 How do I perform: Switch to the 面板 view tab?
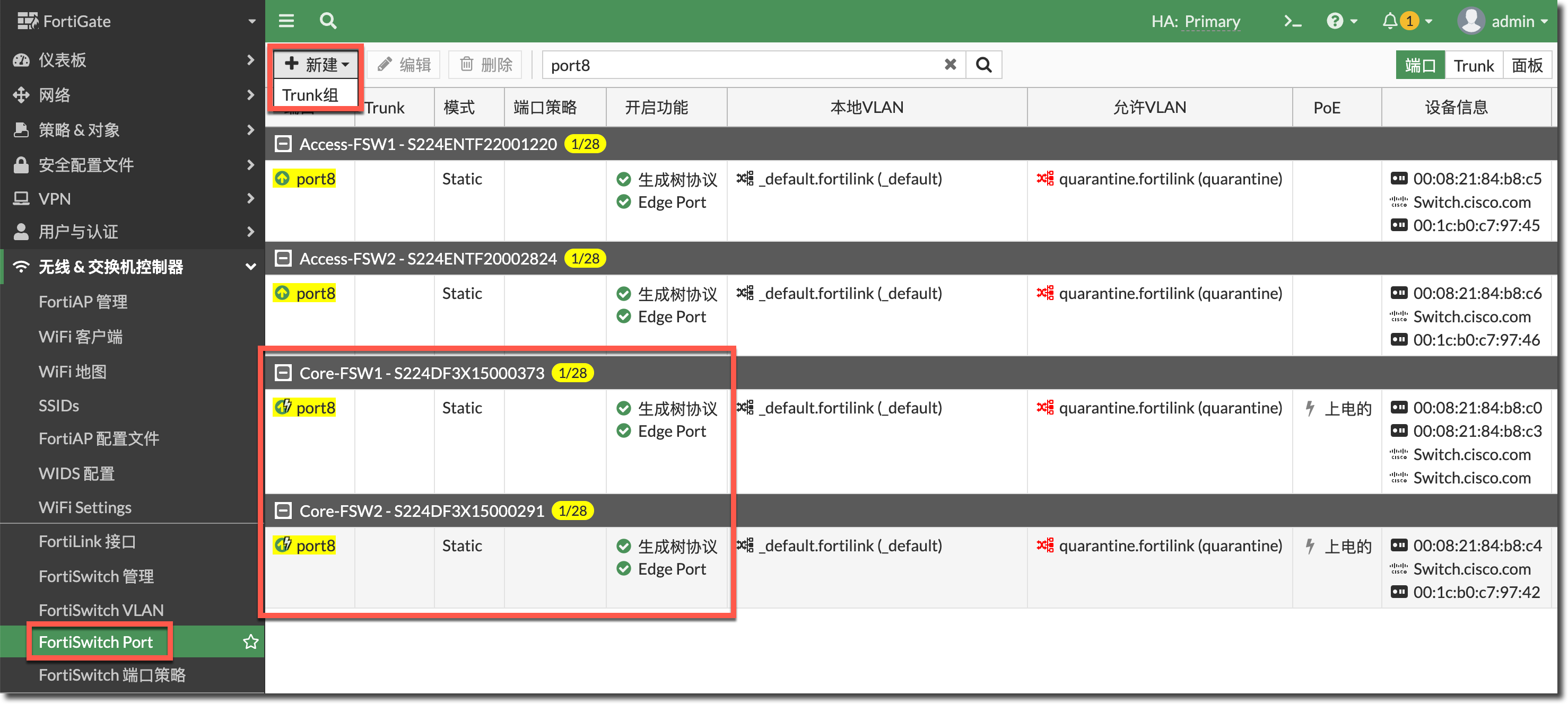(1527, 65)
